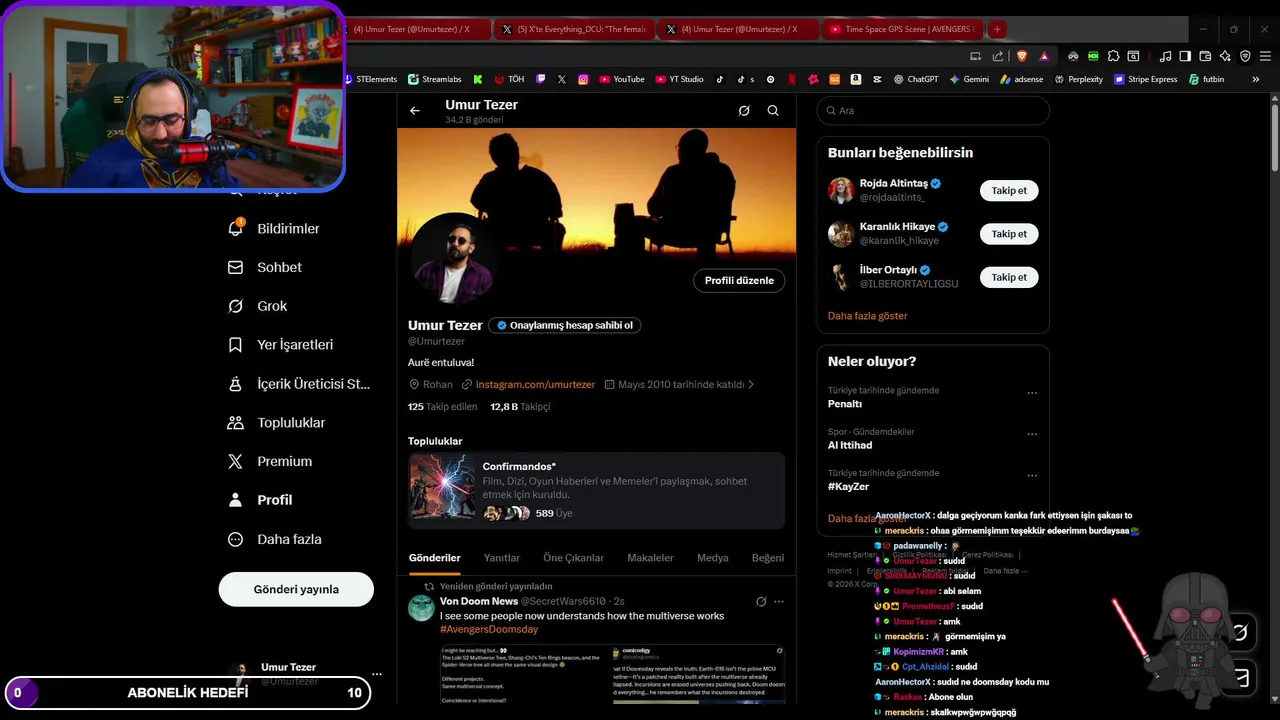Open Grok in the left sidebar
Screen dimensions: 1280x720
258,306
